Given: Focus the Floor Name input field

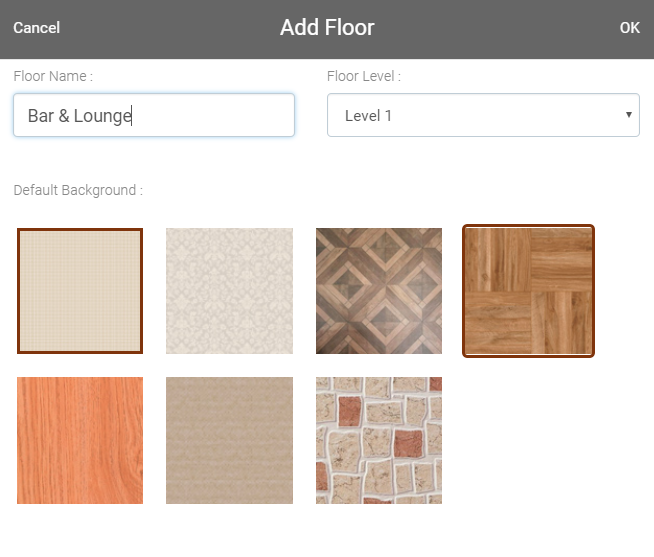Looking at the screenshot, I should pyautogui.click(x=154, y=115).
